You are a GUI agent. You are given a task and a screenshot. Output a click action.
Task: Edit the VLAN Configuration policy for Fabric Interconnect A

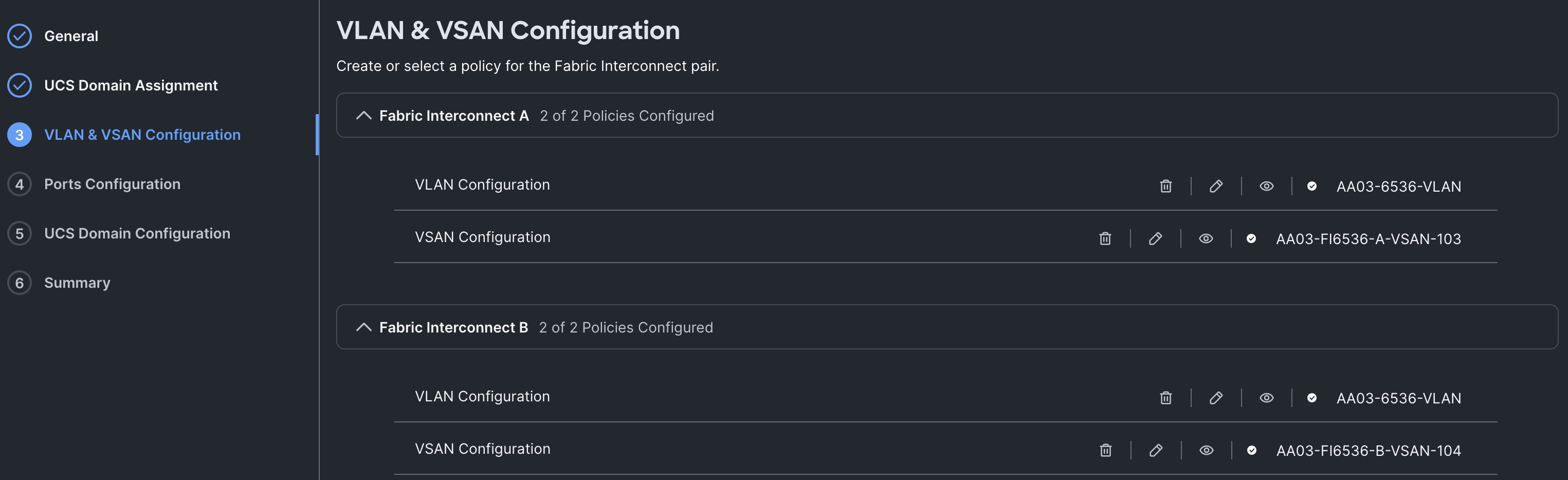point(1215,186)
